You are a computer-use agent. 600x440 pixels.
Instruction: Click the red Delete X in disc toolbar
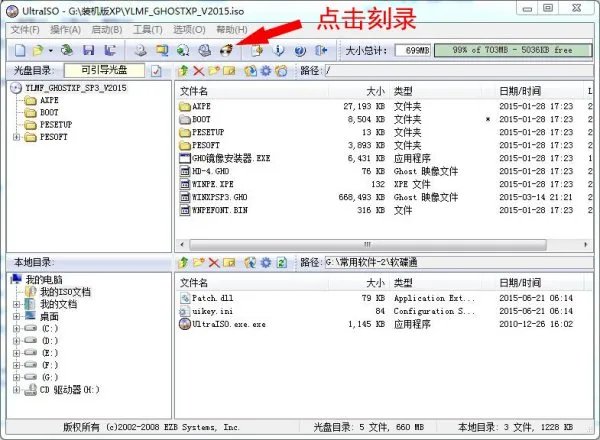[199, 71]
